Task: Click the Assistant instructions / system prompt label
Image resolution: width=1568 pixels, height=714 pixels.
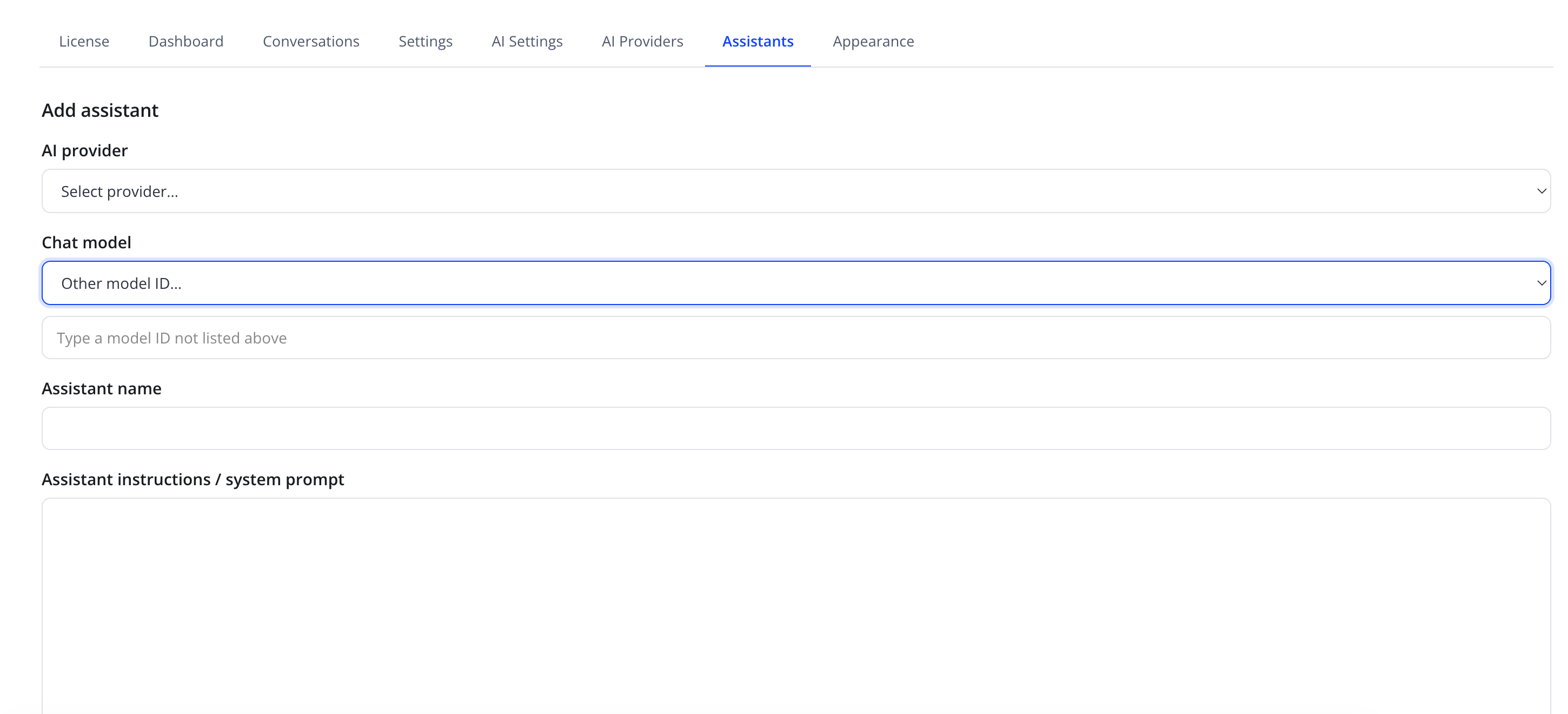Action: [193, 480]
